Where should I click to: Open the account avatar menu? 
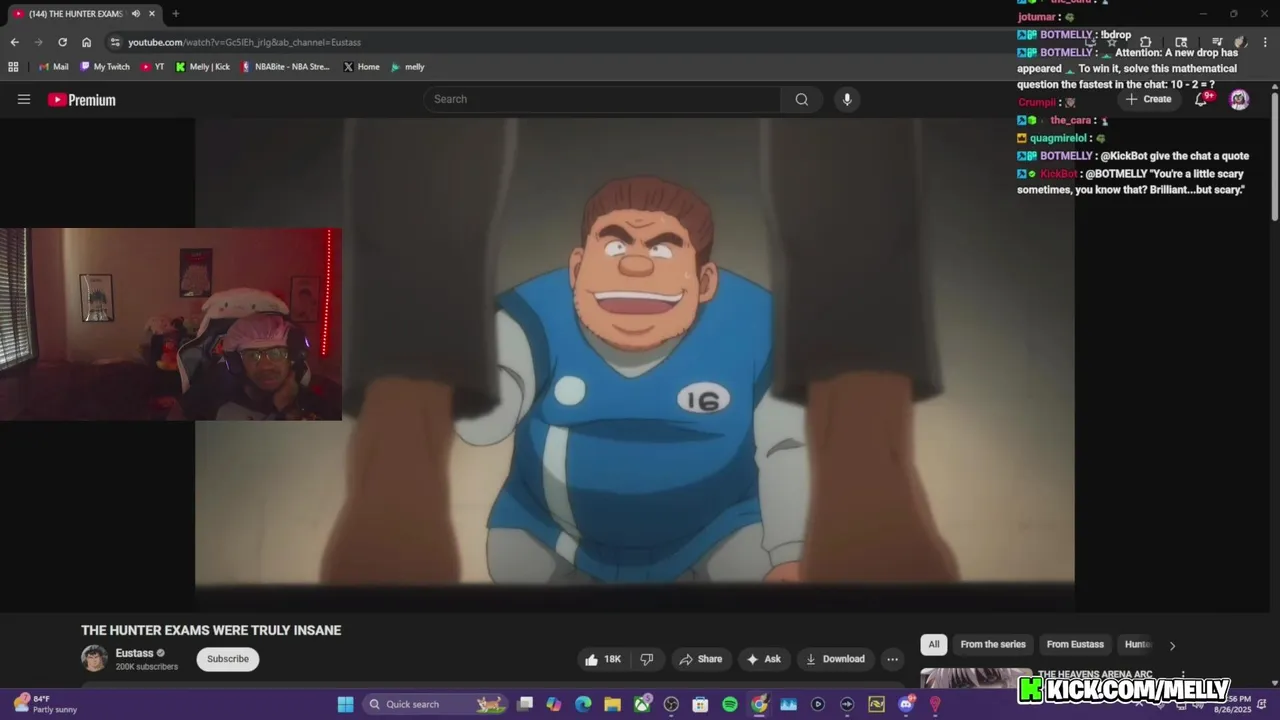tap(1239, 99)
